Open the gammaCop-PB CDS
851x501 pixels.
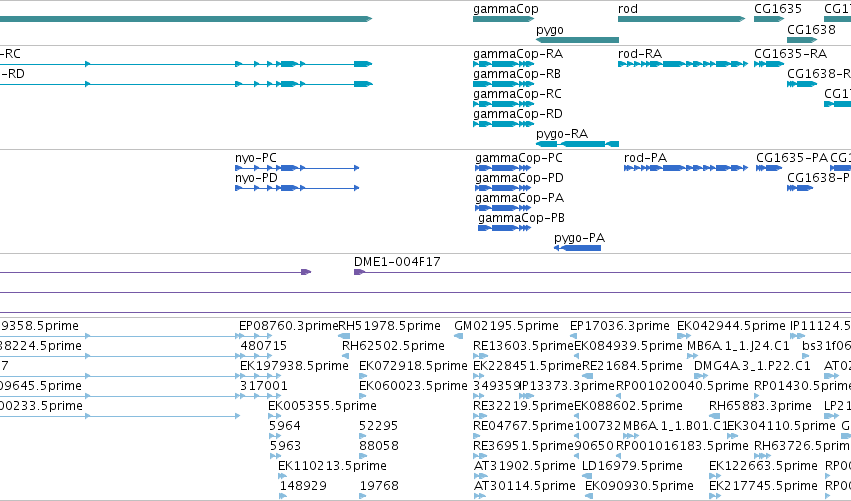point(504,228)
